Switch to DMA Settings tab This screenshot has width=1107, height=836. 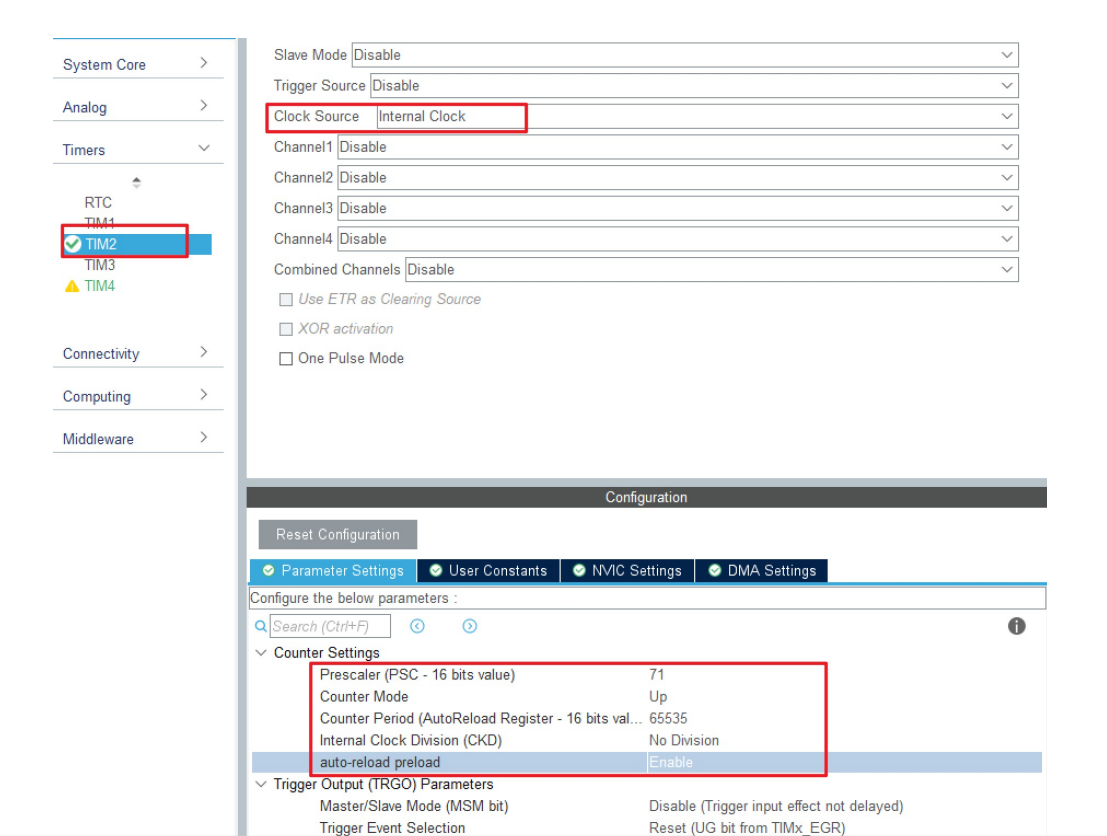point(762,571)
